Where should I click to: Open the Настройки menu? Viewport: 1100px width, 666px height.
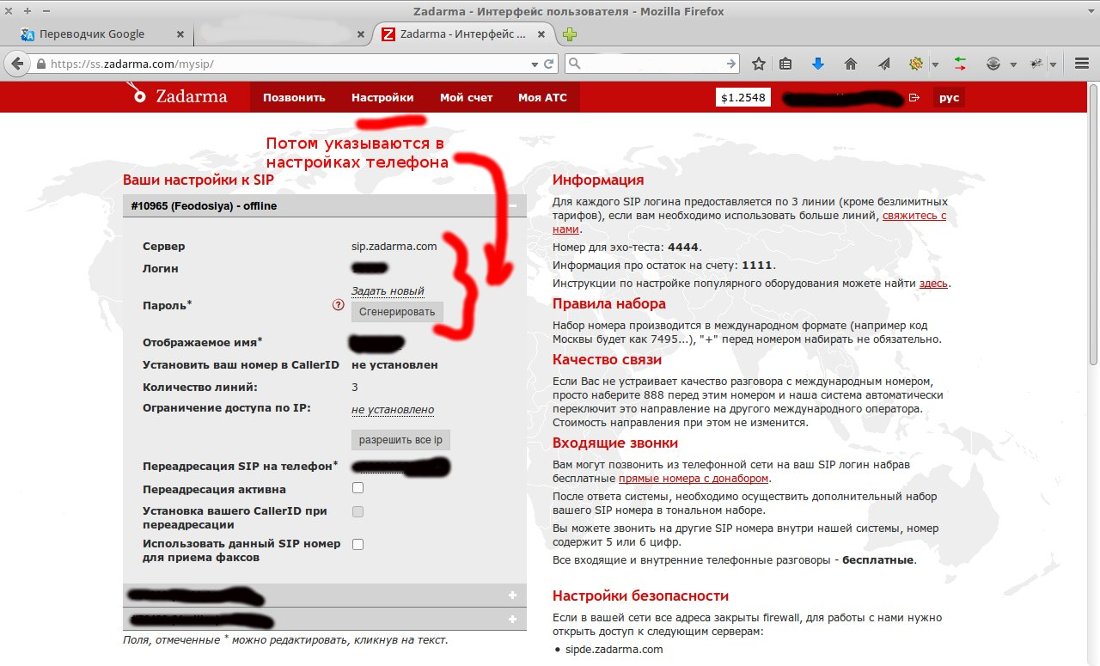pos(382,98)
